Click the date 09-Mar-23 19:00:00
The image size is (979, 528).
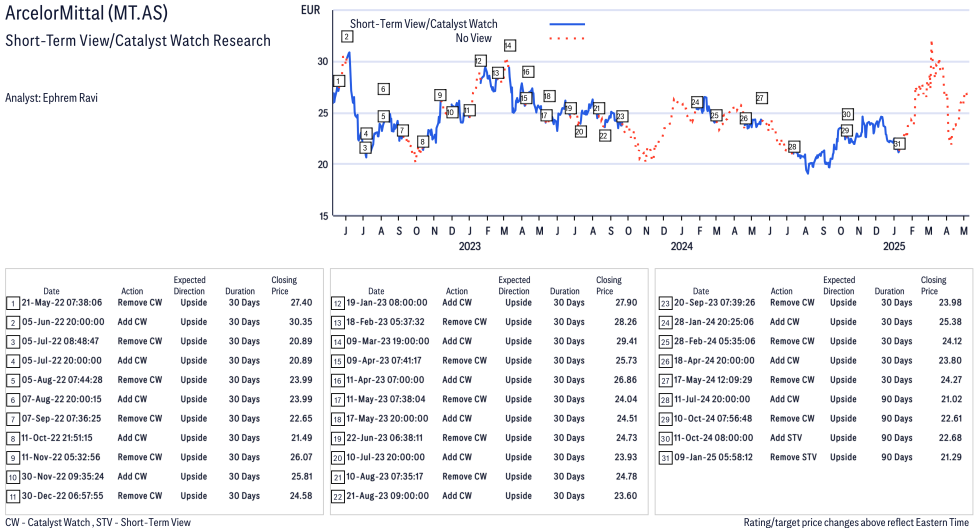(x=388, y=341)
